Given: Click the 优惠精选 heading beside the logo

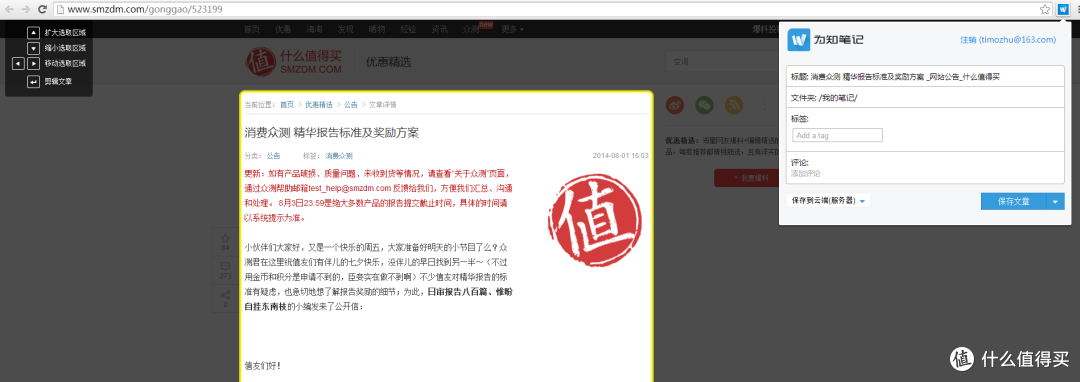Looking at the screenshot, I should click(x=388, y=61).
